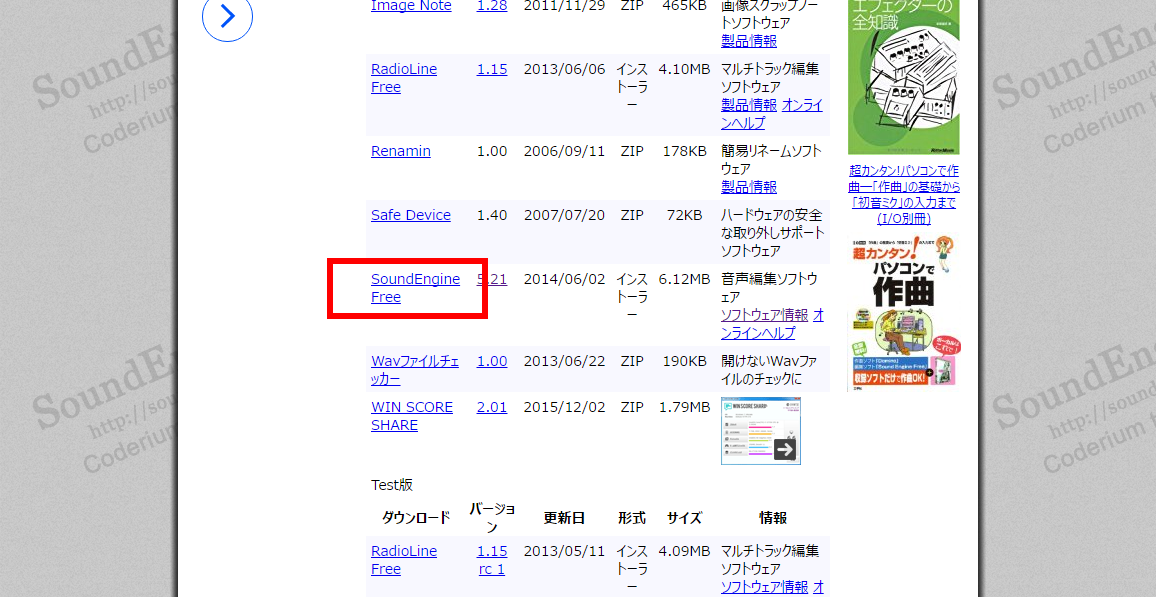This screenshot has width=1156, height=597.
Task: Select the 2013/05/11 date cell
Action: coord(564,551)
